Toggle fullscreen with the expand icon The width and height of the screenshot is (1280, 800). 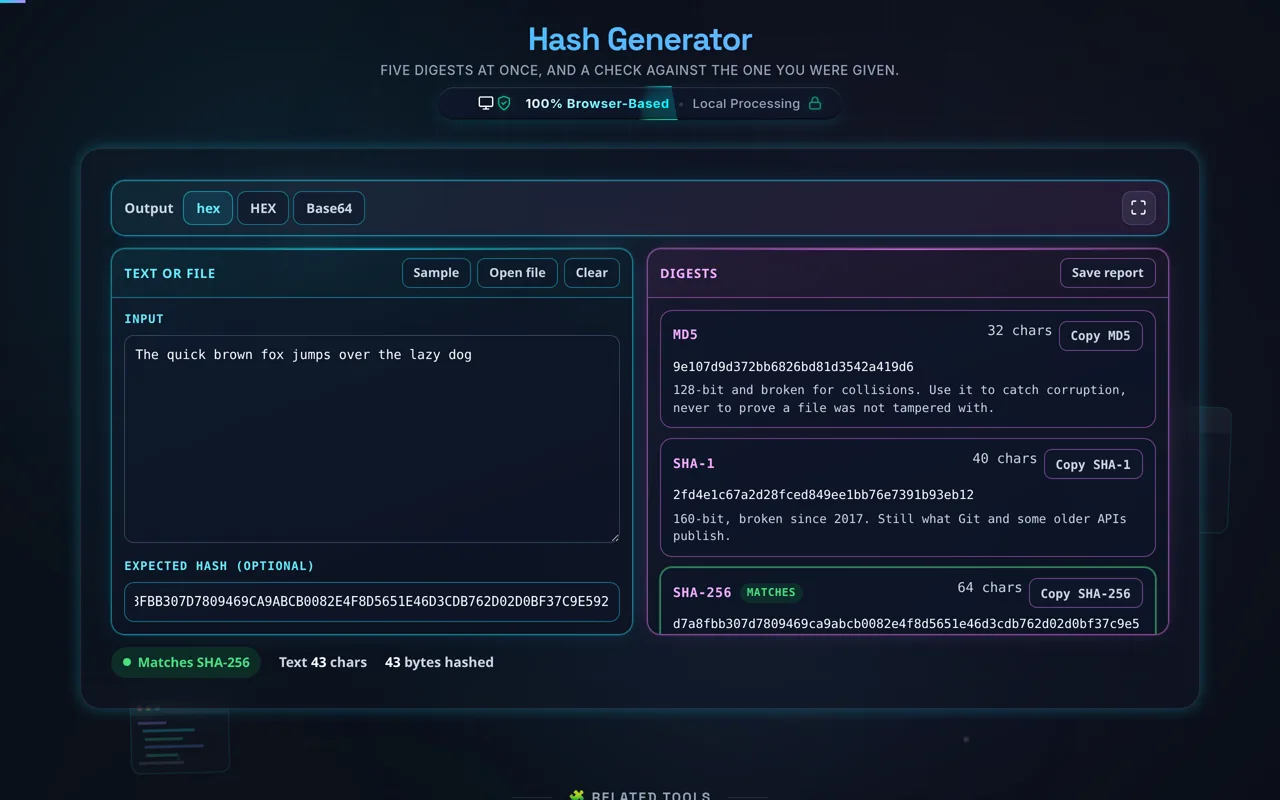click(x=1138, y=208)
